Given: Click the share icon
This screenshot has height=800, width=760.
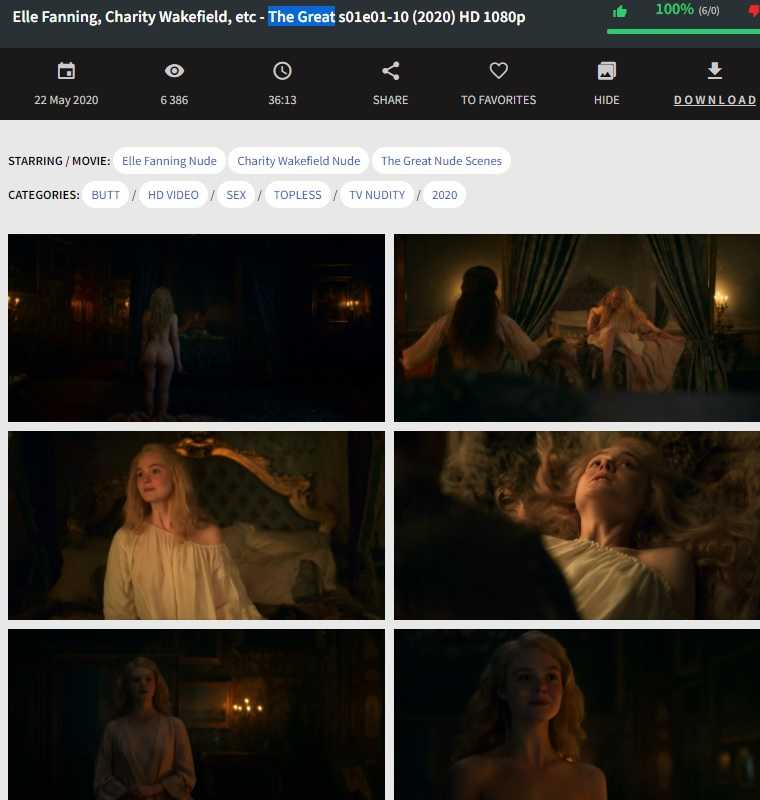Looking at the screenshot, I should (x=390, y=71).
